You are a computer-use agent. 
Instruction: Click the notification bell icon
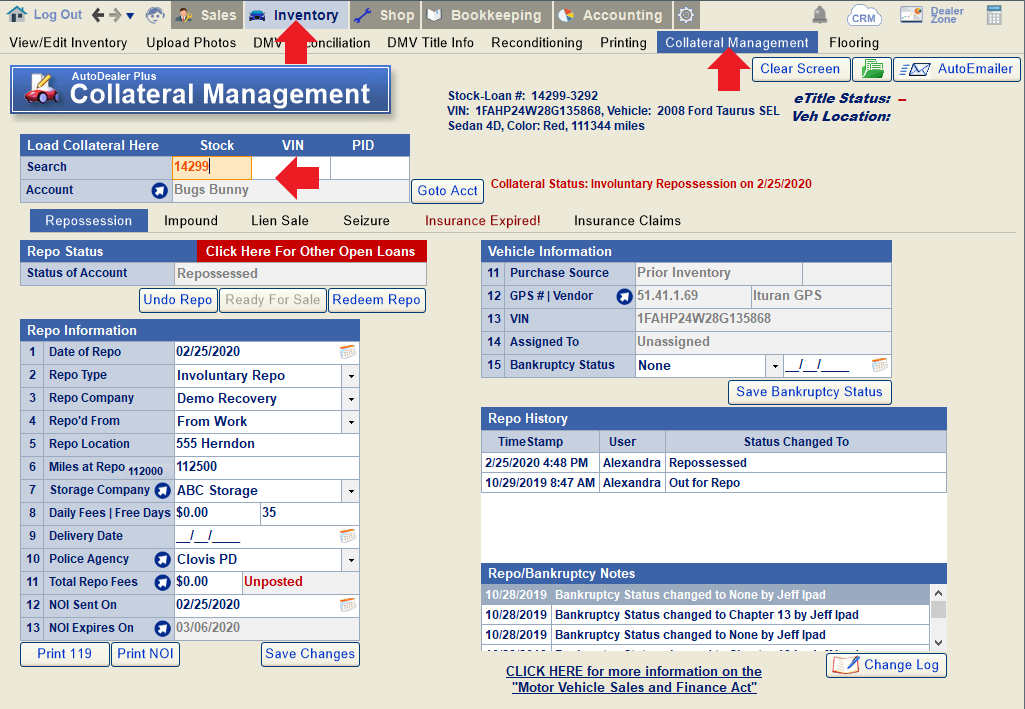click(819, 15)
